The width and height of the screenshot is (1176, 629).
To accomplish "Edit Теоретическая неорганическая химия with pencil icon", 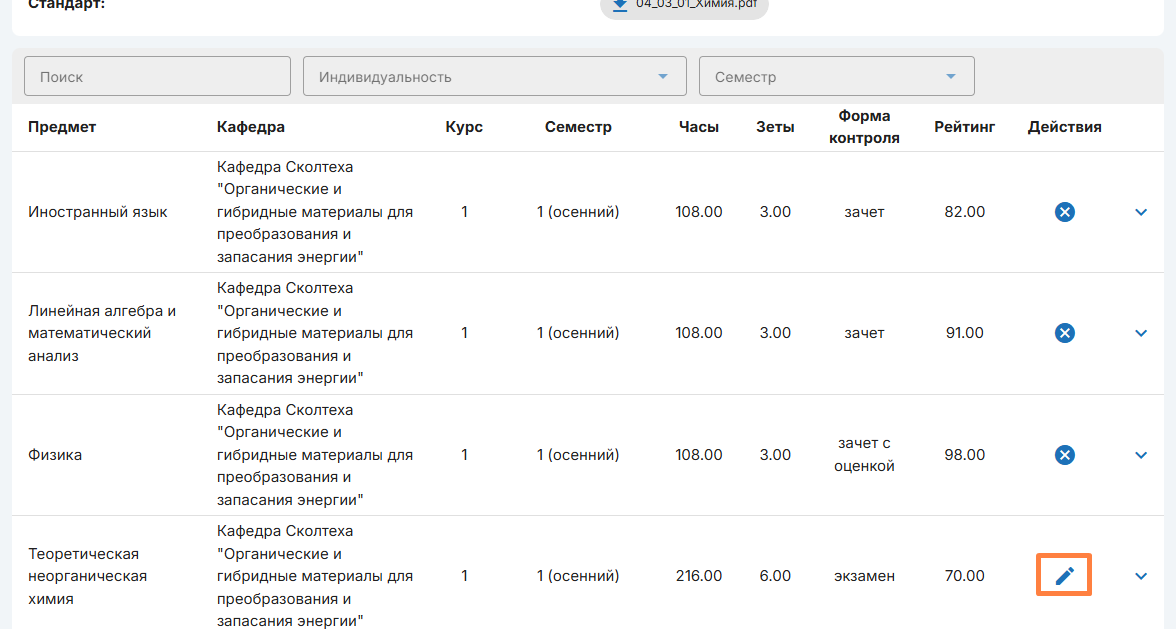I will [x=1064, y=576].
